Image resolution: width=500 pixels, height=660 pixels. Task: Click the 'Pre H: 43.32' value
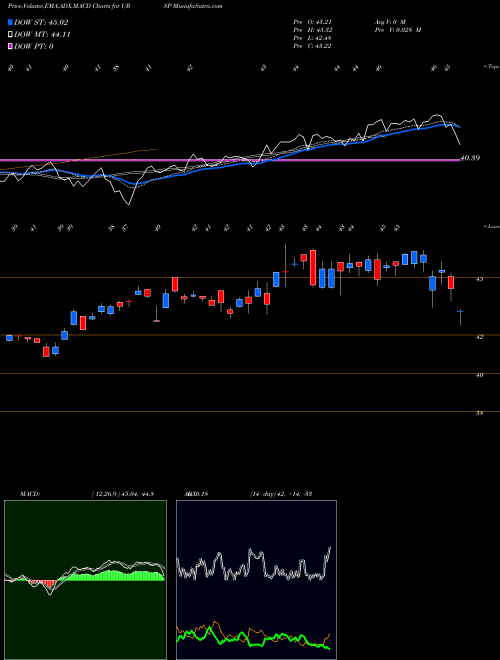click(x=312, y=30)
